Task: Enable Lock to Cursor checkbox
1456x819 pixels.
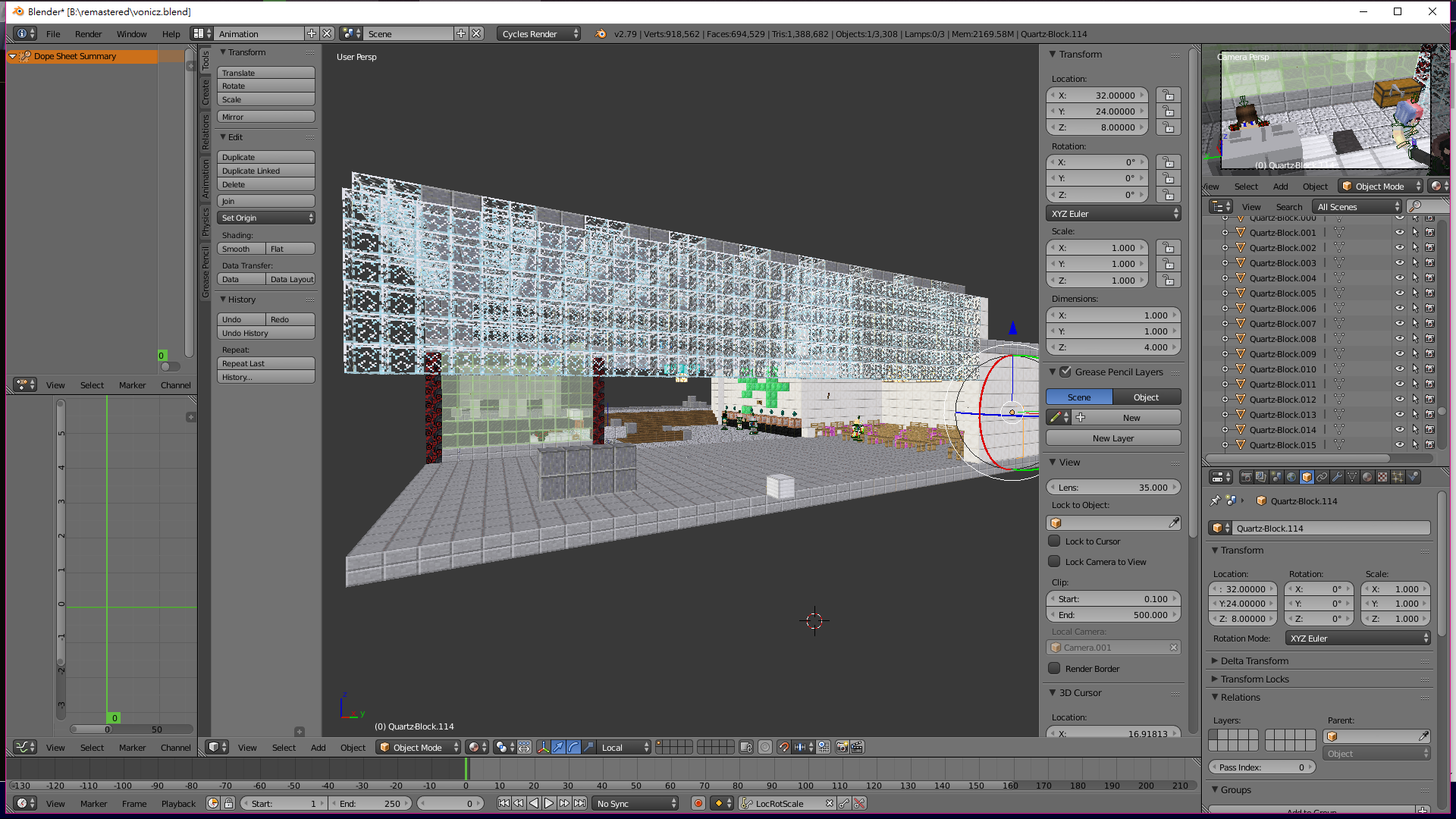Action: click(x=1054, y=541)
